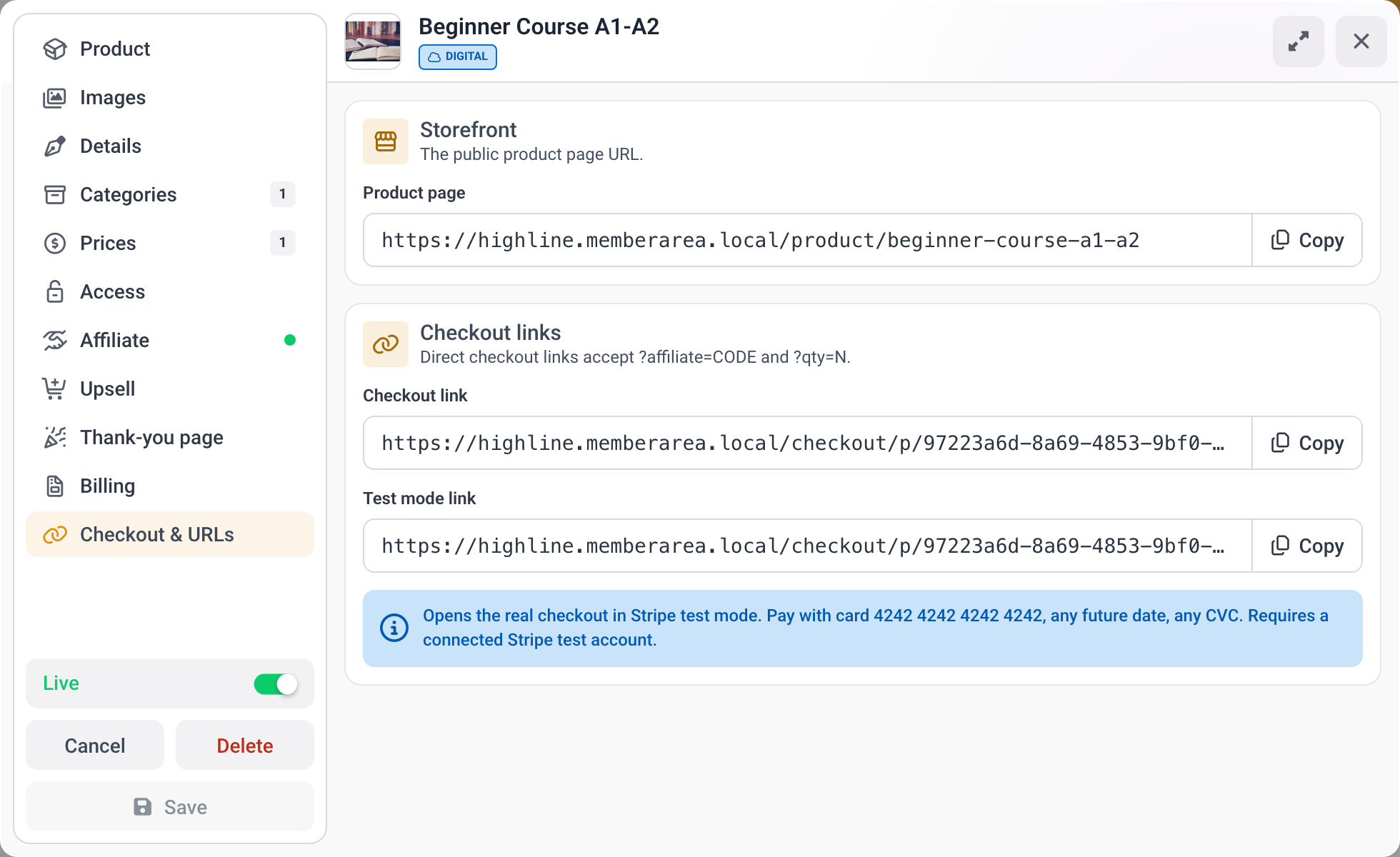Image resolution: width=1400 pixels, height=857 pixels.
Task: Click the party icon beside Thank-you page
Action: click(55, 437)
